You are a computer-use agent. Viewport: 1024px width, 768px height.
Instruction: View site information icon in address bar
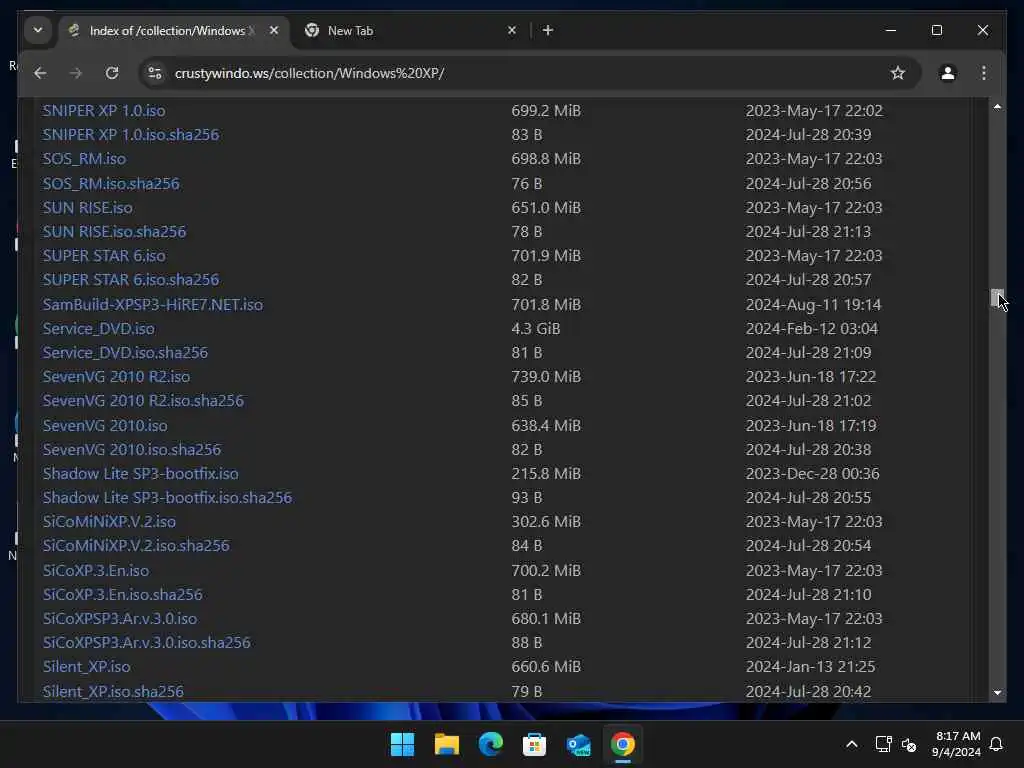[155, 73]
